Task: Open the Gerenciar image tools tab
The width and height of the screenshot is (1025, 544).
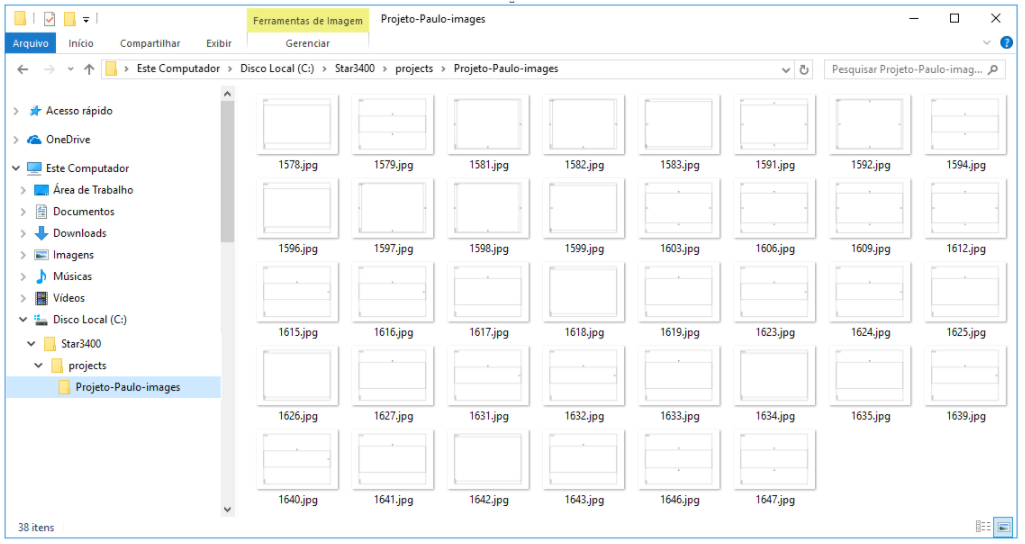Action: click(307, 43)
